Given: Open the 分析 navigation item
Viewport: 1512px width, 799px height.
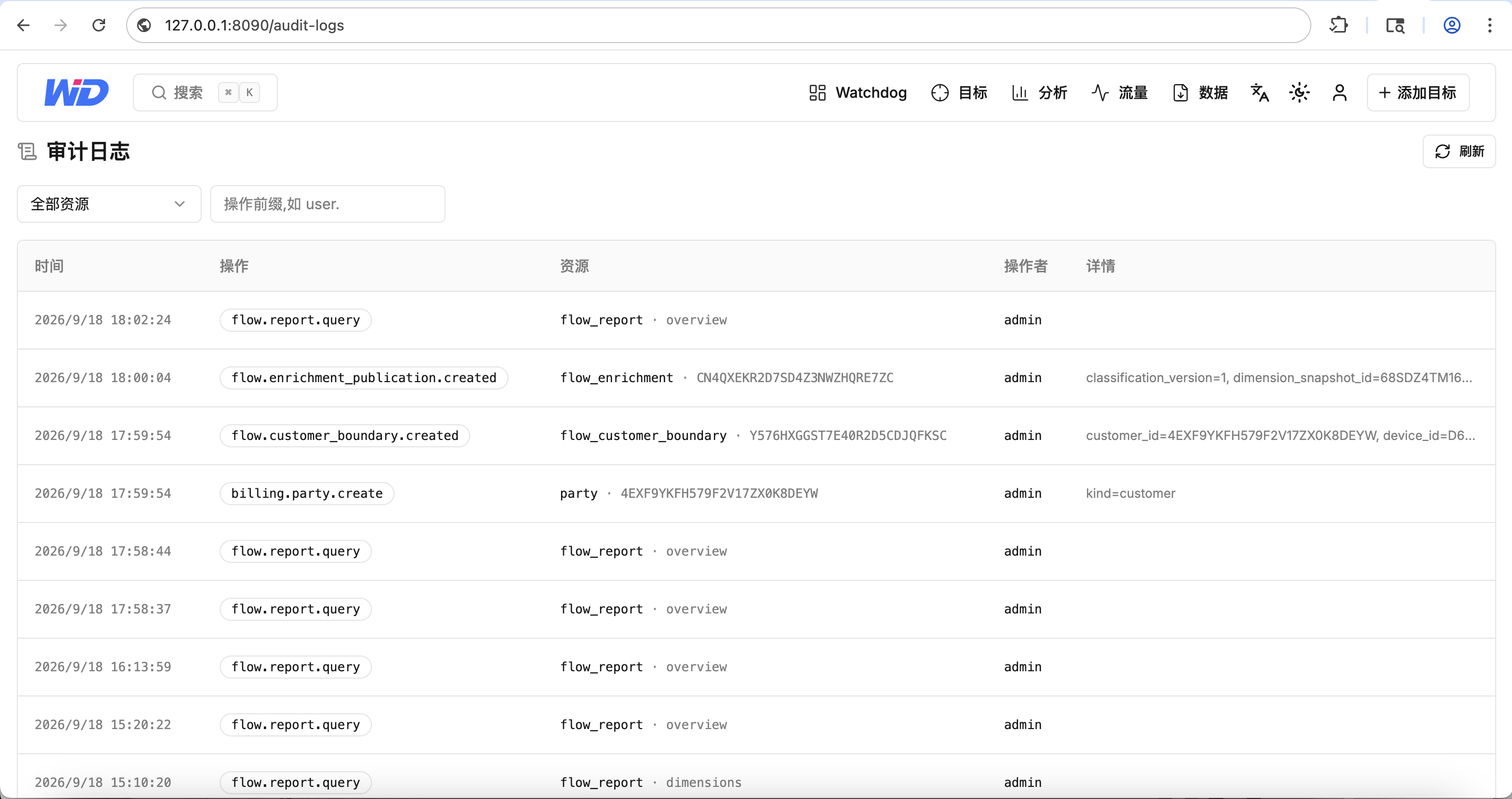Looking at the screenshot, I should 1040,93.
